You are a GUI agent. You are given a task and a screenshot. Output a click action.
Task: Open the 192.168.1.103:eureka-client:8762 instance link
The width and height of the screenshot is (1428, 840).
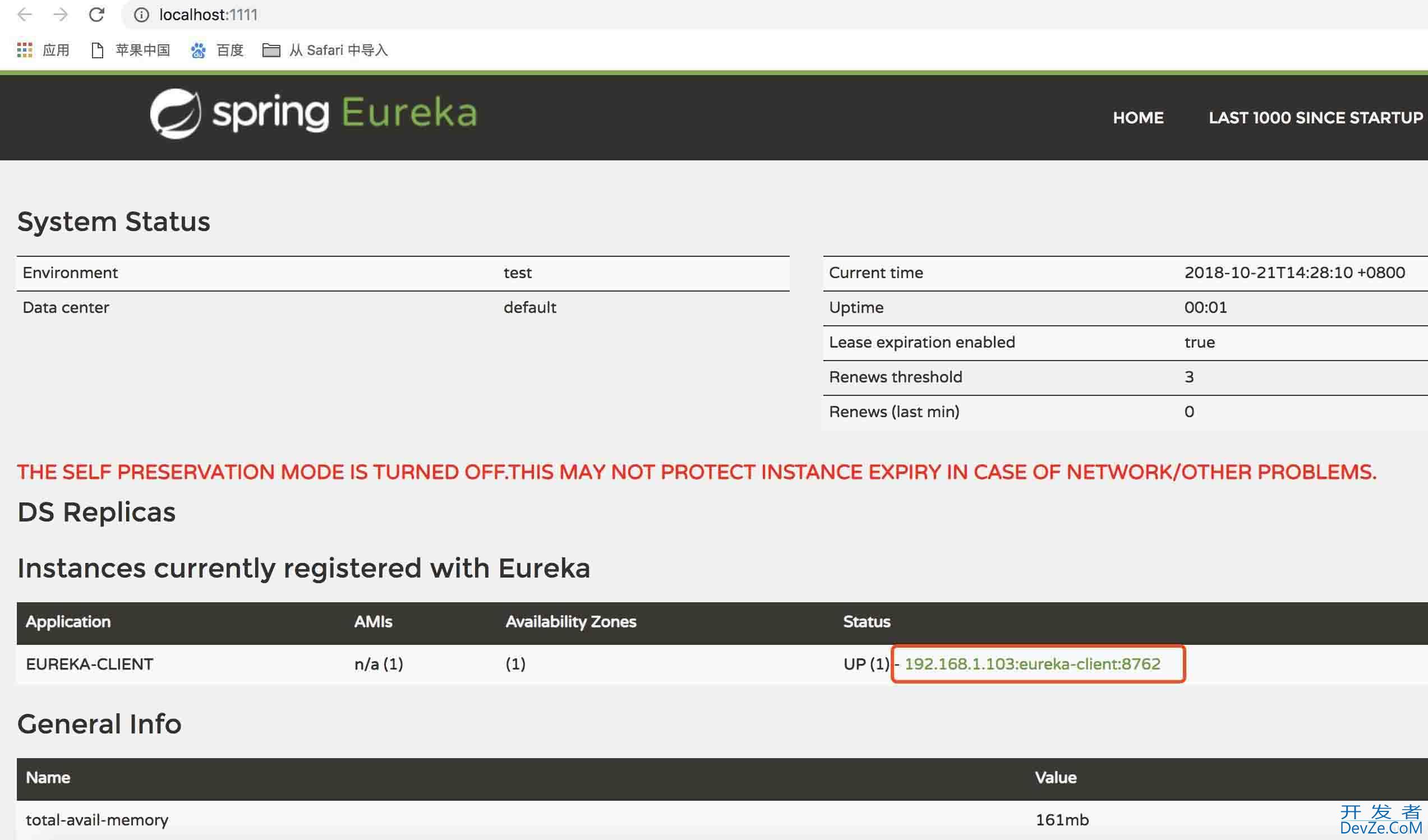point(1033,664)
